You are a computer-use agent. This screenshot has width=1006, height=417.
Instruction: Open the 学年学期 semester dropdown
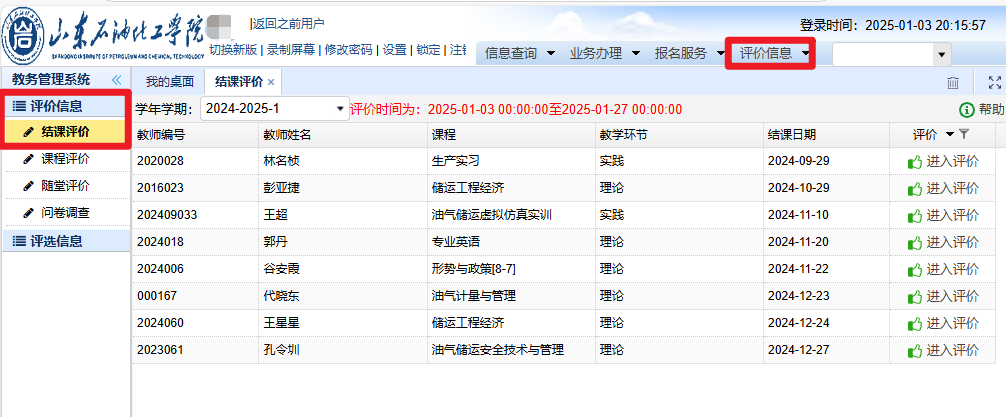tap(340, 109)
